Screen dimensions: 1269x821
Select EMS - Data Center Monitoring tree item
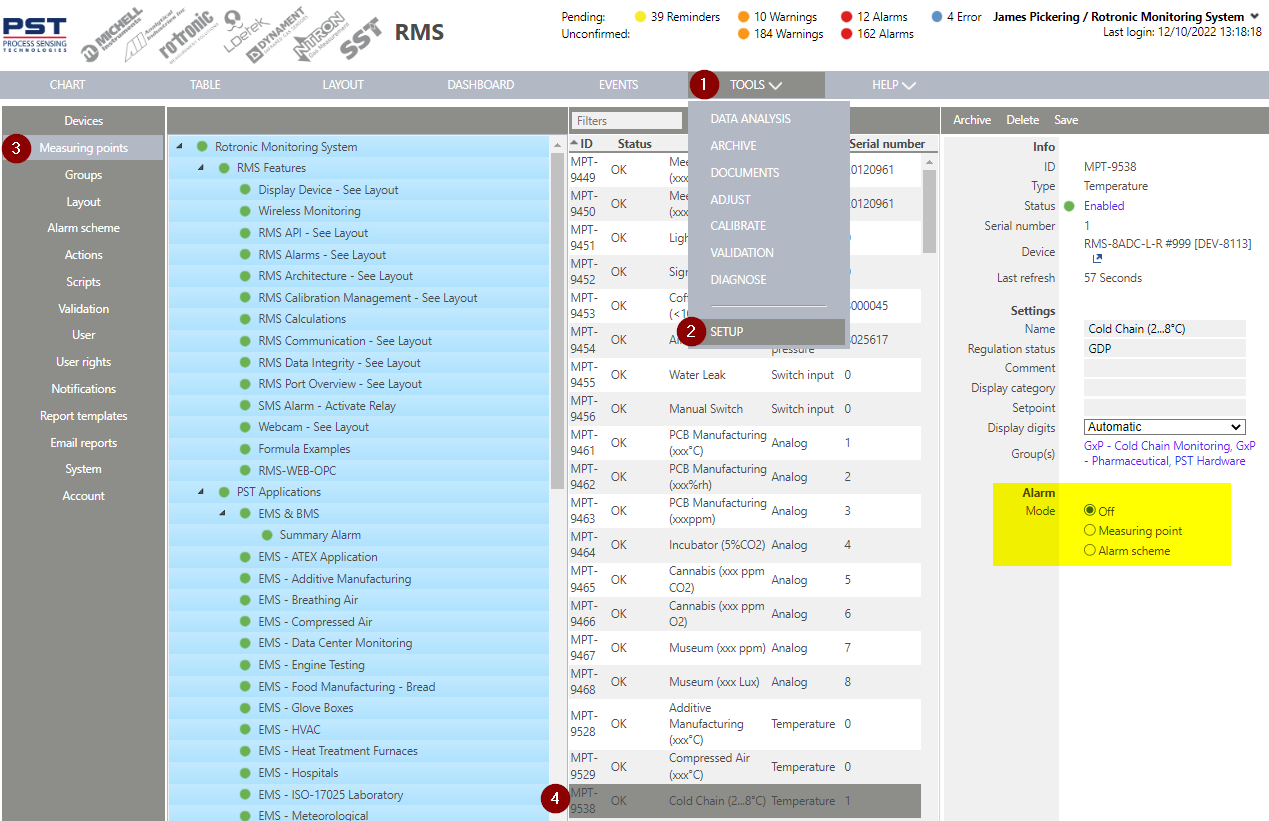point(335,643)
